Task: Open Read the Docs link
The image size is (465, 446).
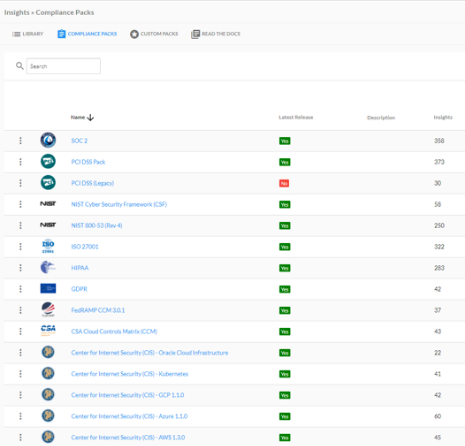Action: [x=216, y=34]
